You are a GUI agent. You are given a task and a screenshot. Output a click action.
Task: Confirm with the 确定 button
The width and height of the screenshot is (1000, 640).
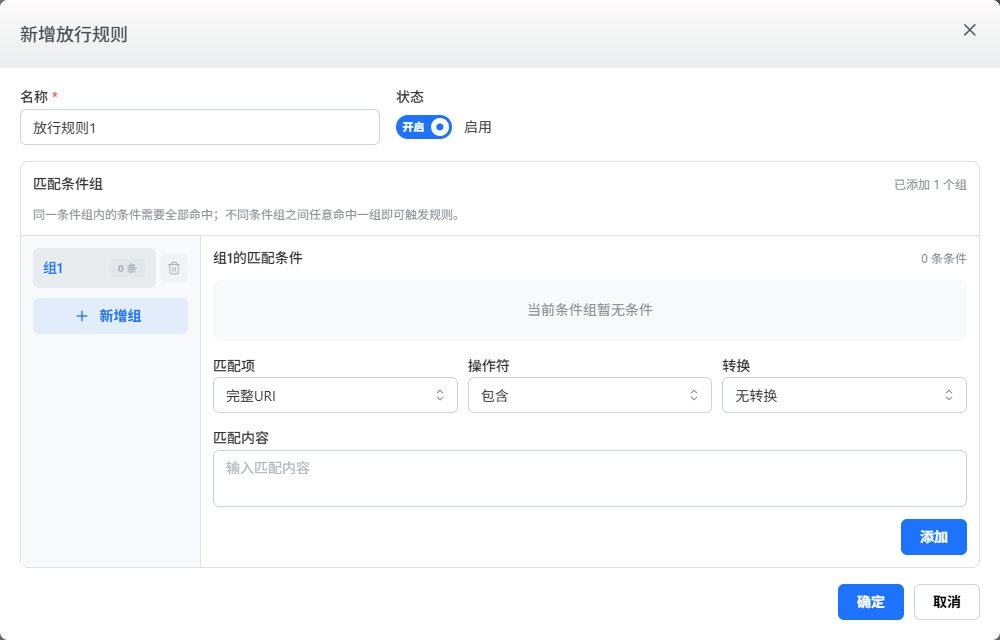pyautogui.click(x=871, y=602)
